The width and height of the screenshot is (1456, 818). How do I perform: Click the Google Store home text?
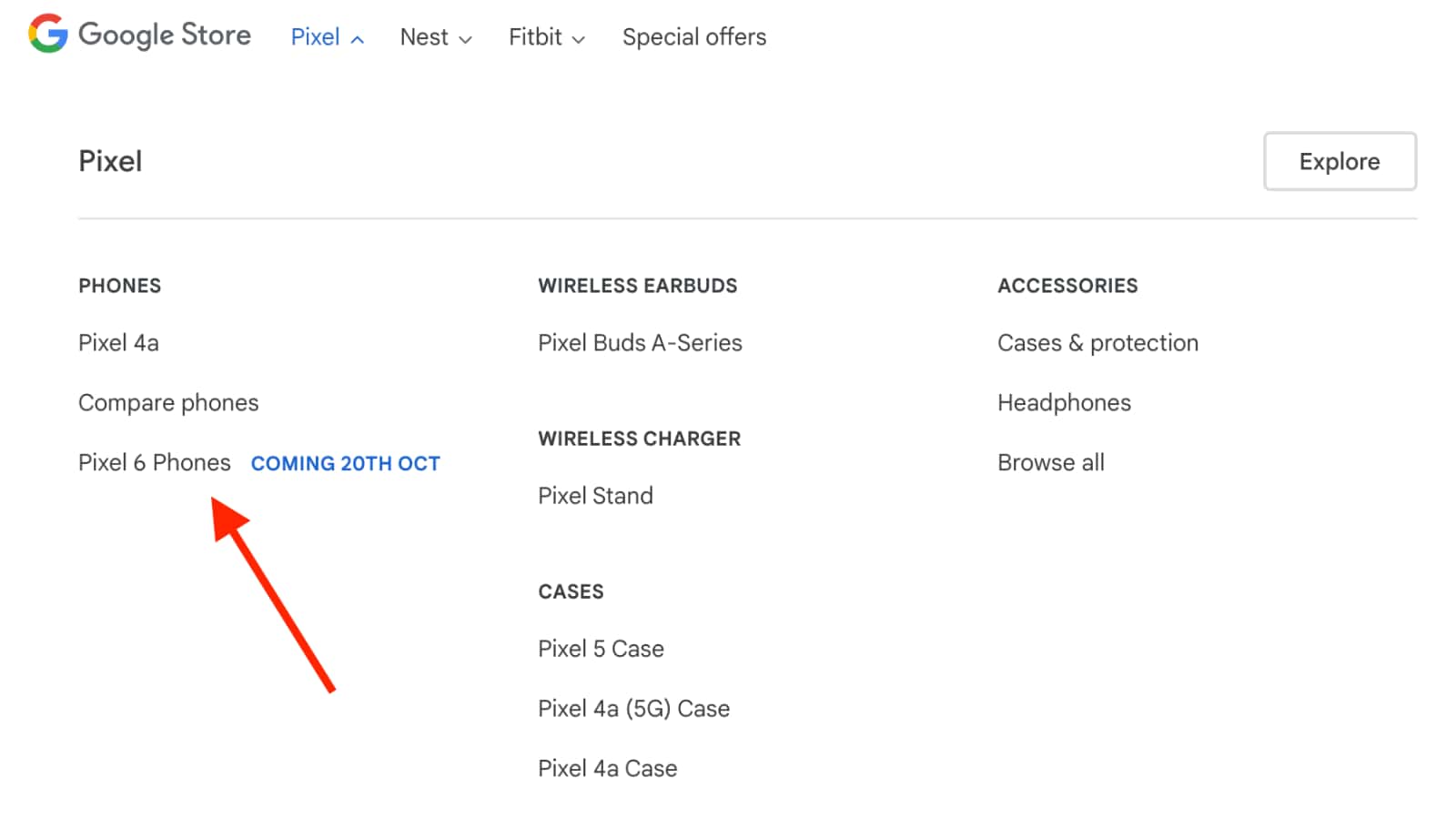point(165,35)
